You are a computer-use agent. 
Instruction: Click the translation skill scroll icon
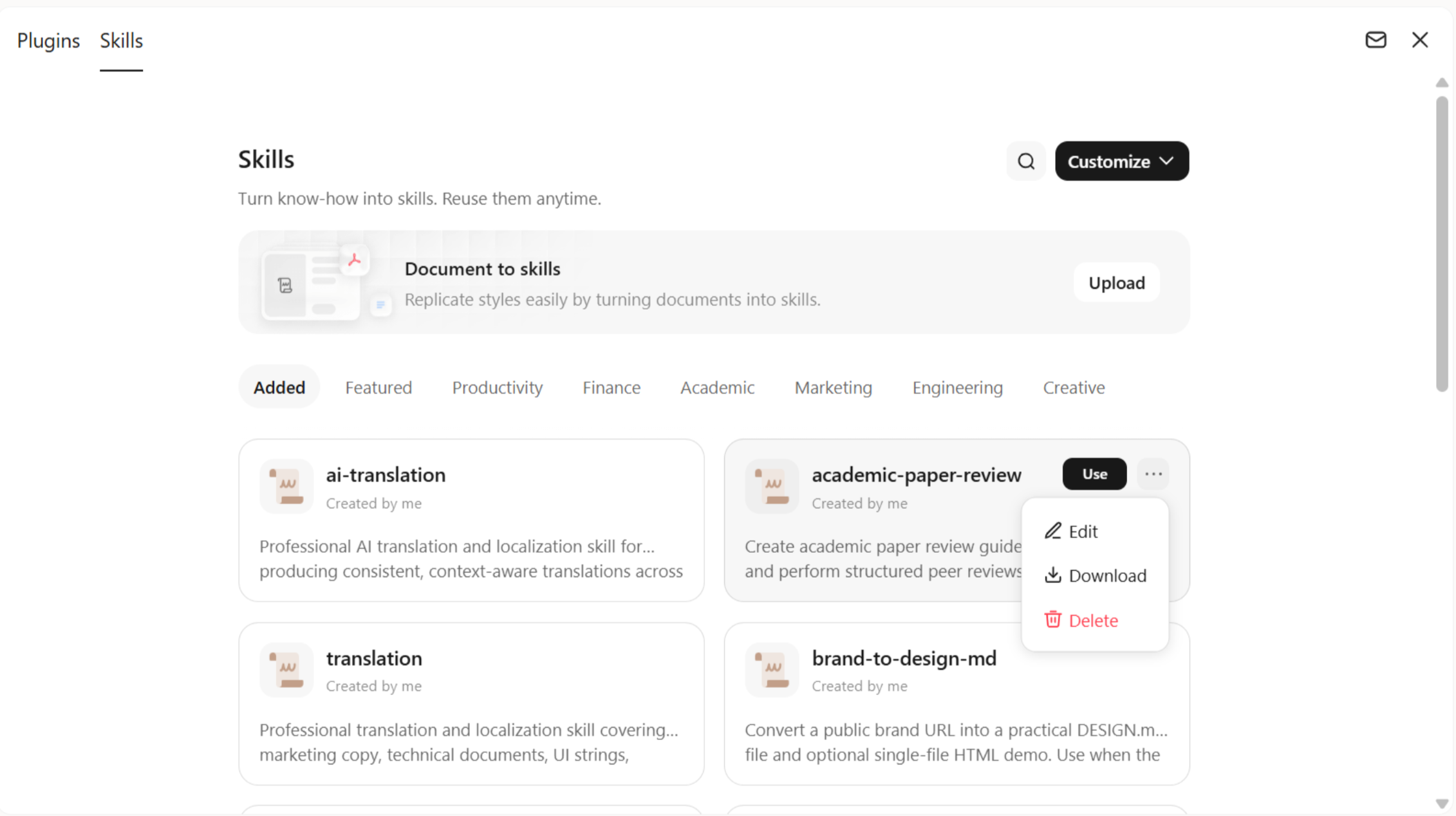pyautogui.click(x=286, y=669)
